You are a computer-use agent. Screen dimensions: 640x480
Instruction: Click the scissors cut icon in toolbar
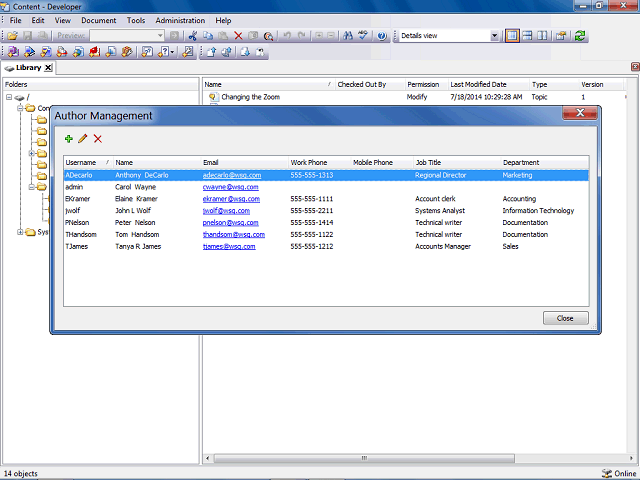[x=193, y=36]
